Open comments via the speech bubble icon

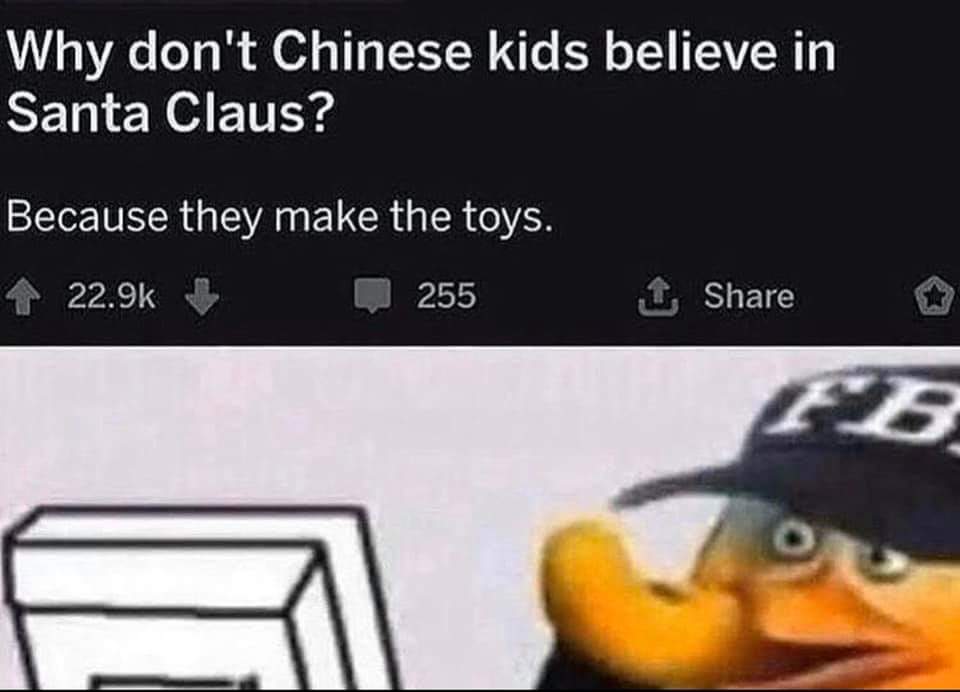[373, 295]
